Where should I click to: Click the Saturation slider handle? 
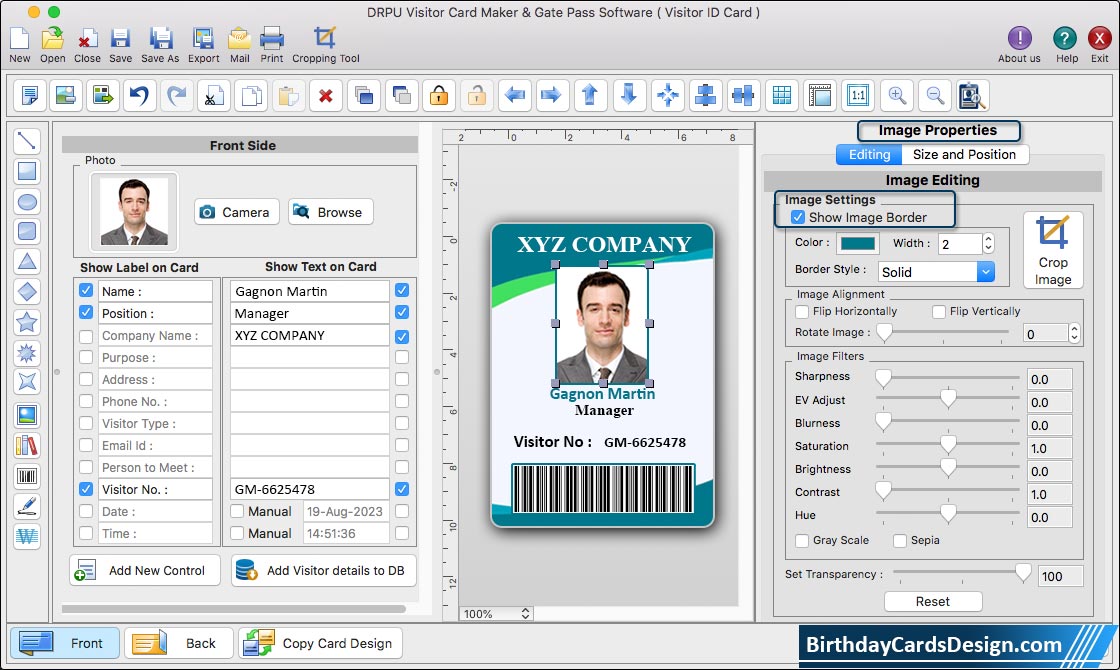pos(948,445)
